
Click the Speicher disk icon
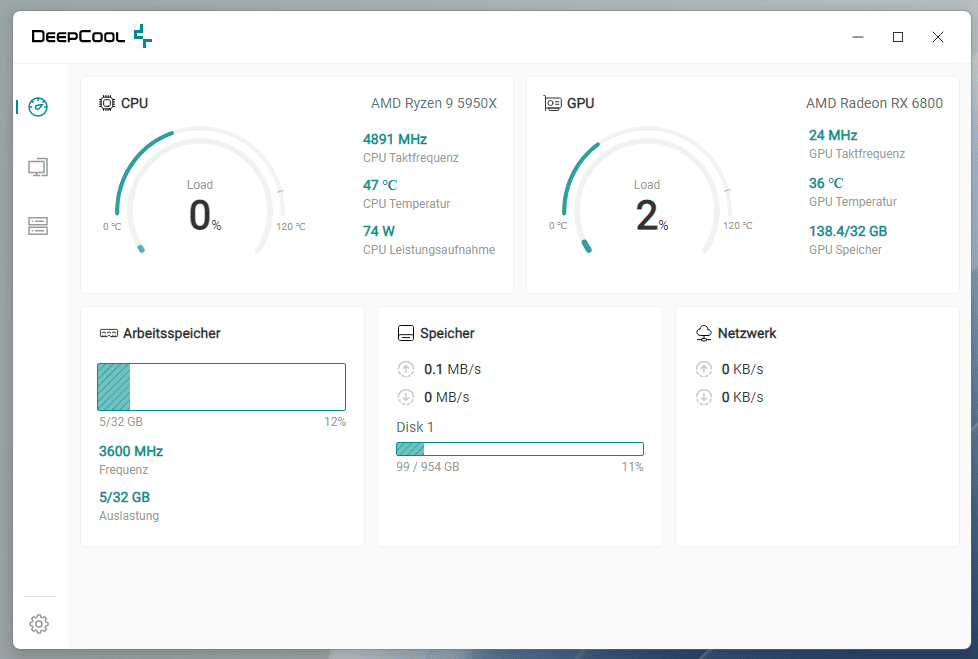(x=405, y=334)
